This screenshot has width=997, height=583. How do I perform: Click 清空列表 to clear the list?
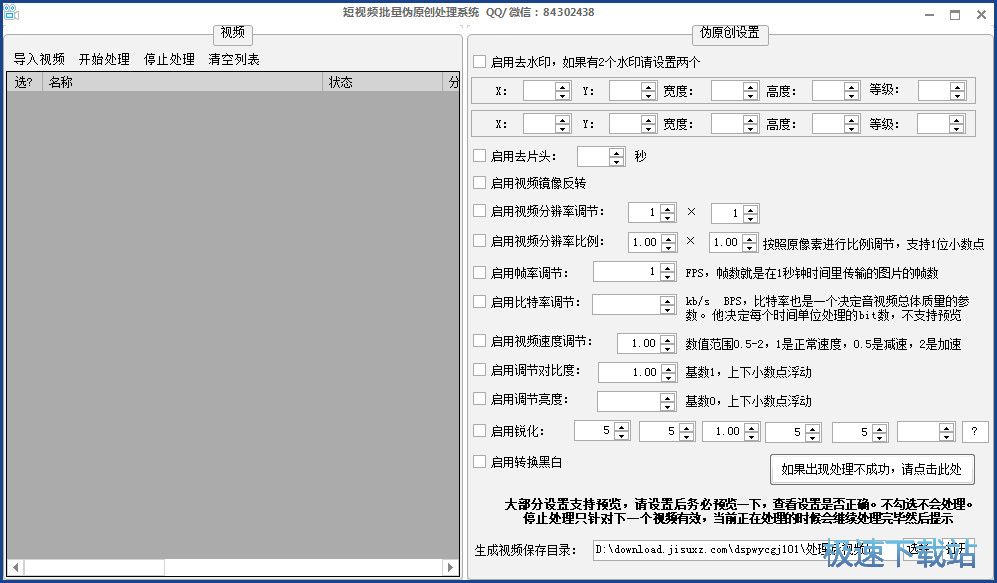click(x=234, y=59)
